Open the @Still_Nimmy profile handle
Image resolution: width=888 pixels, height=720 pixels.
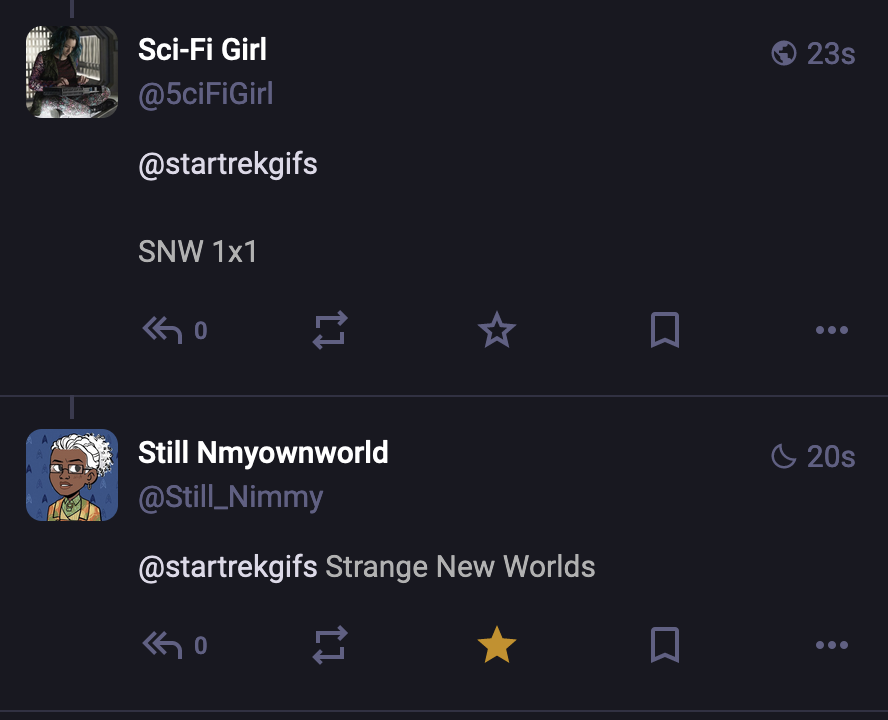(230, 497)
